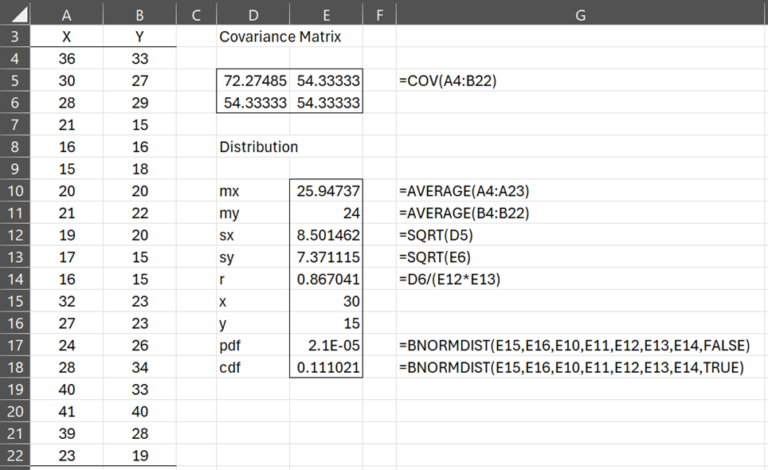Select the X header cell in column A
The width and height of the screenshot is (768, 470).
66,37
